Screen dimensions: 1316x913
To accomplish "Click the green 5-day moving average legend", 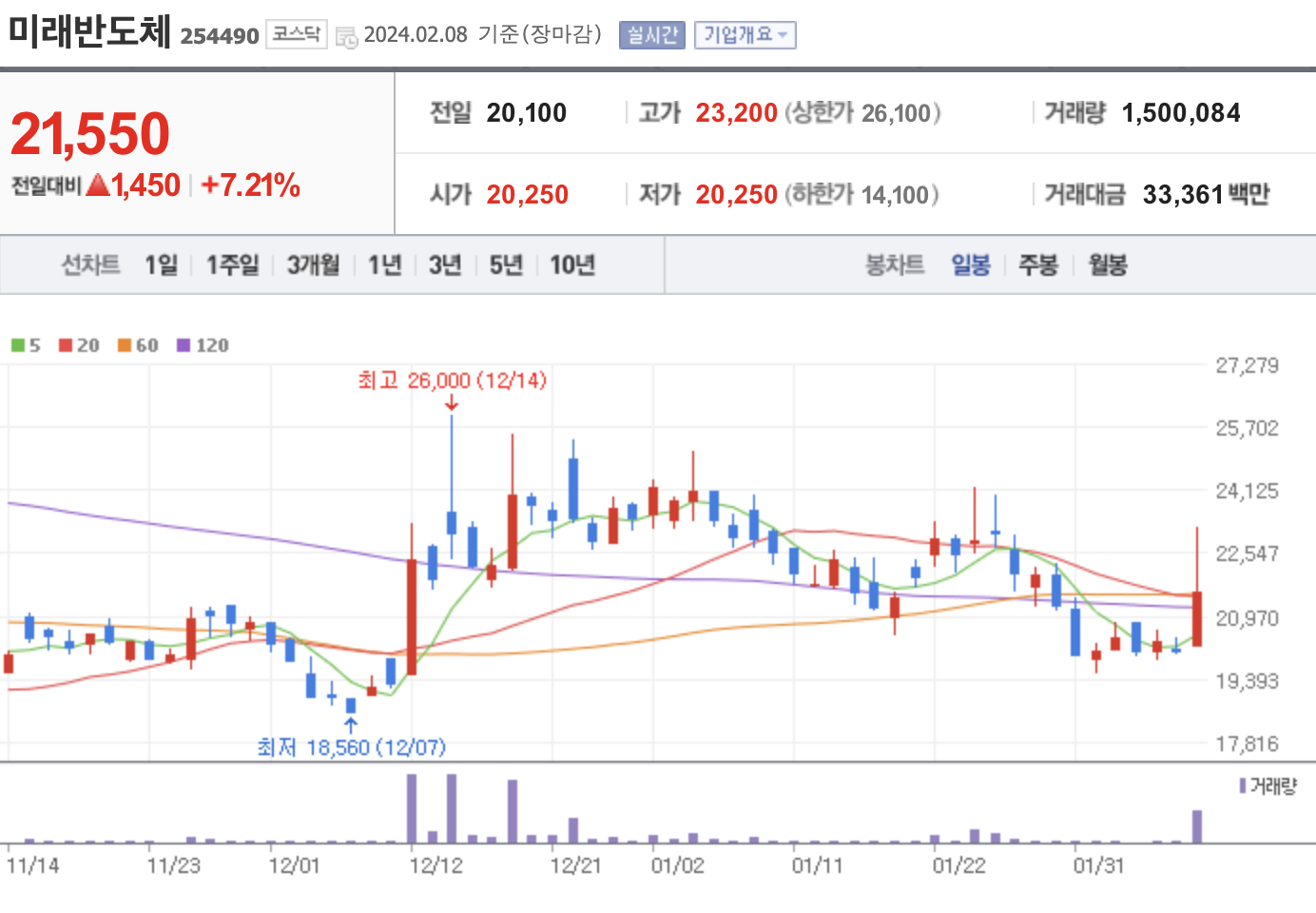I will pyautogui.click(x=26, y=345).
